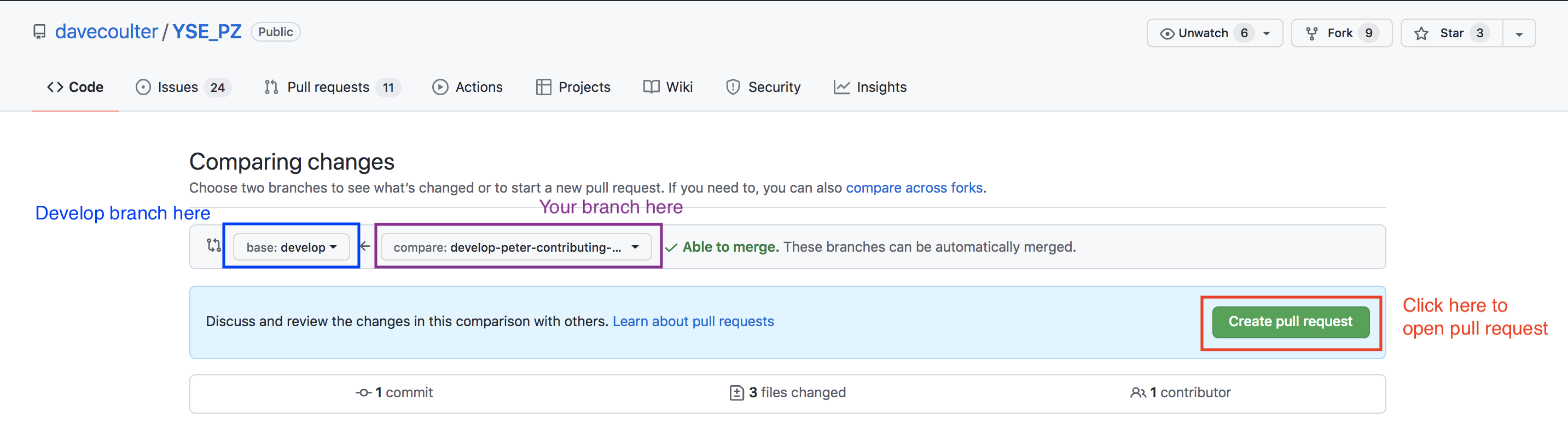This screenshot has height=429, width=1568.
Task: Open the Security tab
Action: coord(763,87)
